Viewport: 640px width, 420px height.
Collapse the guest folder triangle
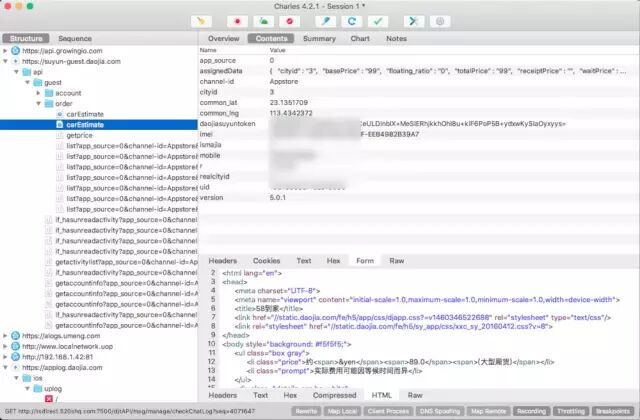(27, 82)
